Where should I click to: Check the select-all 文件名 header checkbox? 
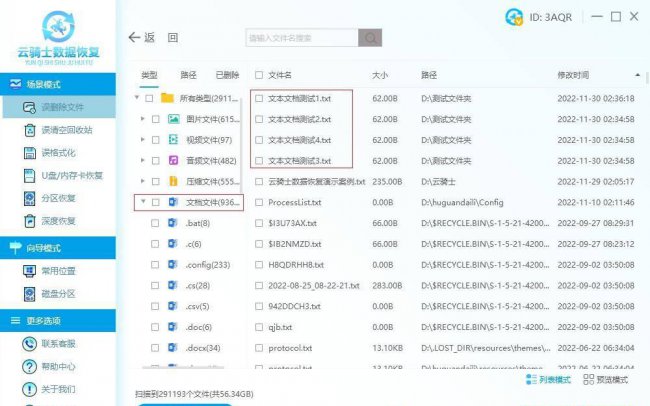259,75
